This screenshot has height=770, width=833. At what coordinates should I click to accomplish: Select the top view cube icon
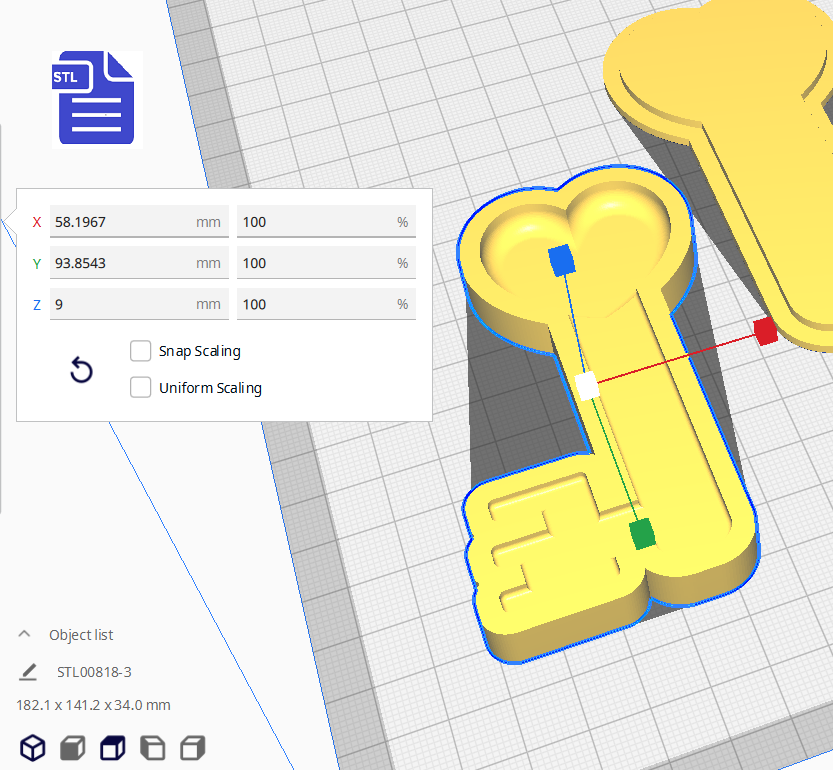tap(112, 746)
